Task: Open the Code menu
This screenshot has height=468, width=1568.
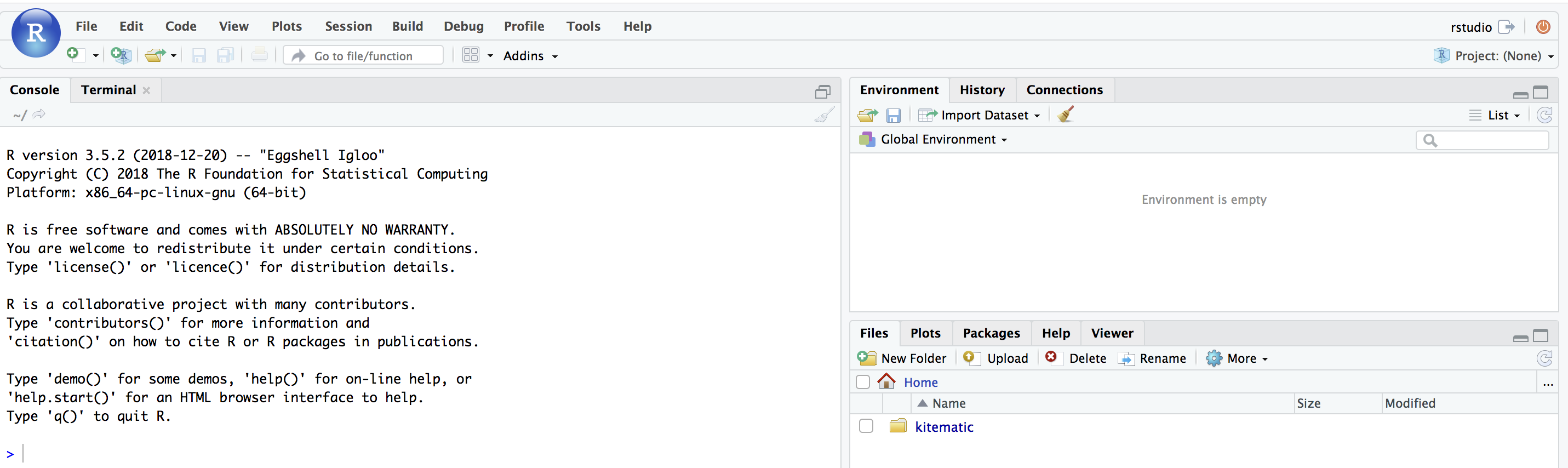Action: coord(181,26)
